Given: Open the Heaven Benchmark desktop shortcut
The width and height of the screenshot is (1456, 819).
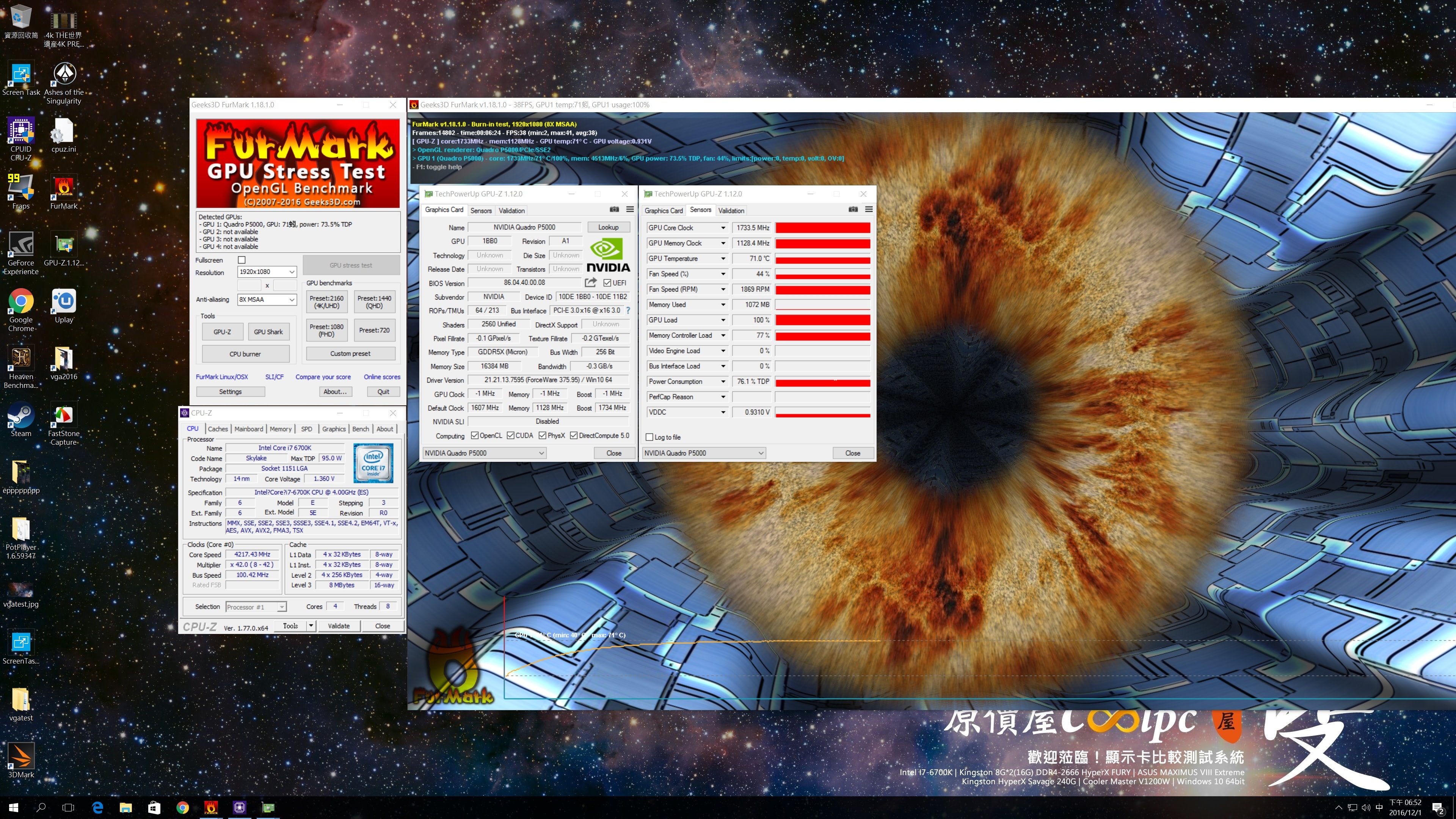Looking at the screenshot, I should click(21, 366).
